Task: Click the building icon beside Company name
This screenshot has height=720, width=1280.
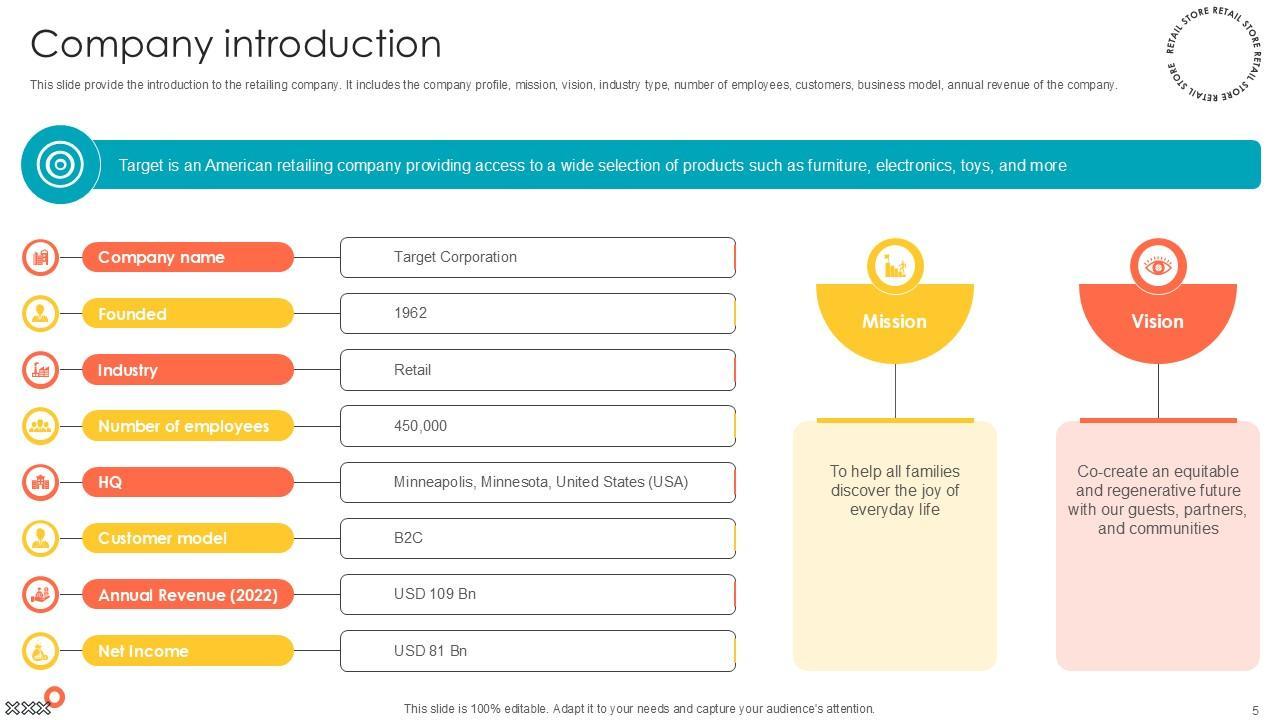Action: (40, 257)
